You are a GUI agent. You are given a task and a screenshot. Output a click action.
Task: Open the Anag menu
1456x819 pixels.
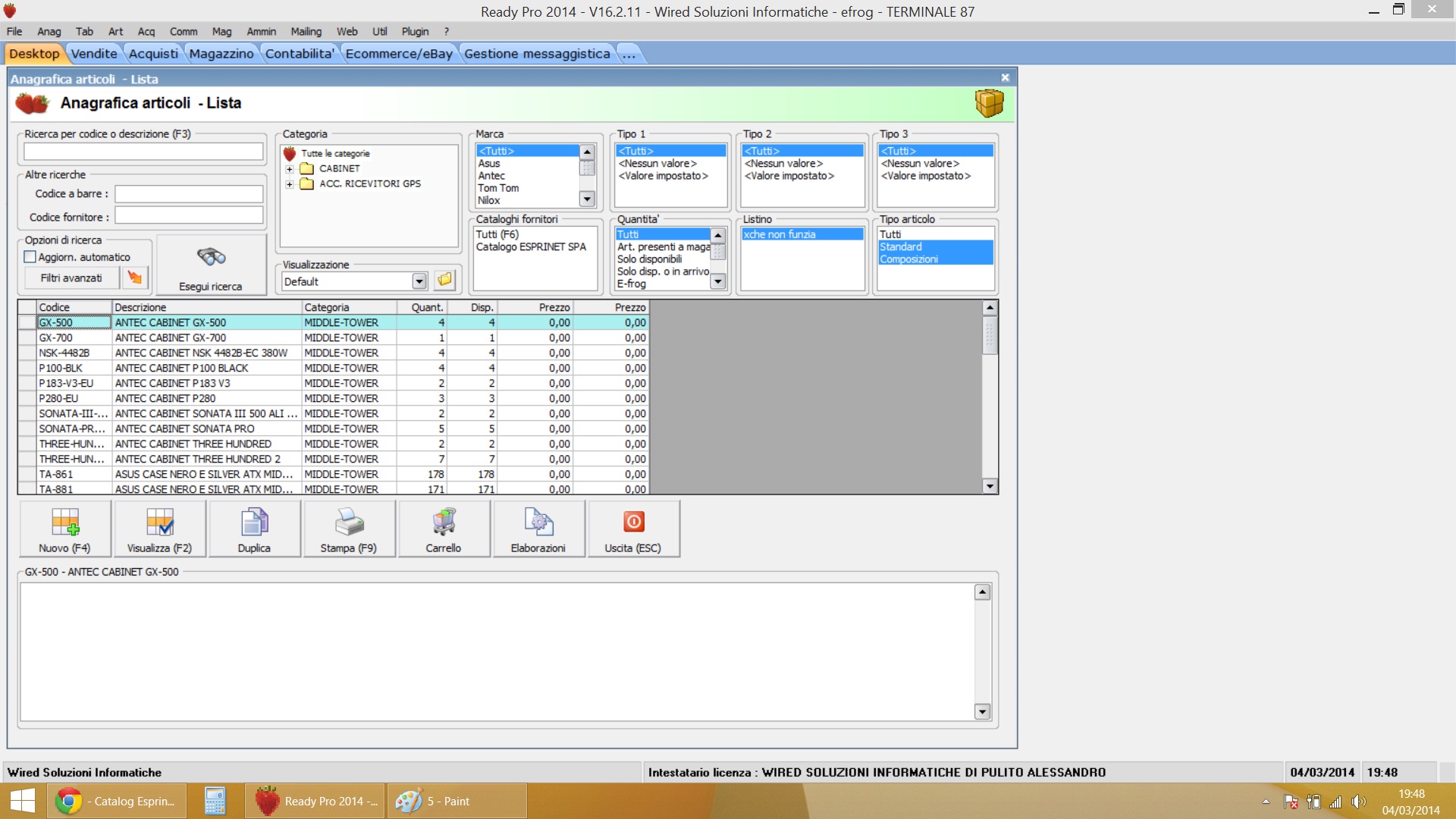tap(49, 31)
